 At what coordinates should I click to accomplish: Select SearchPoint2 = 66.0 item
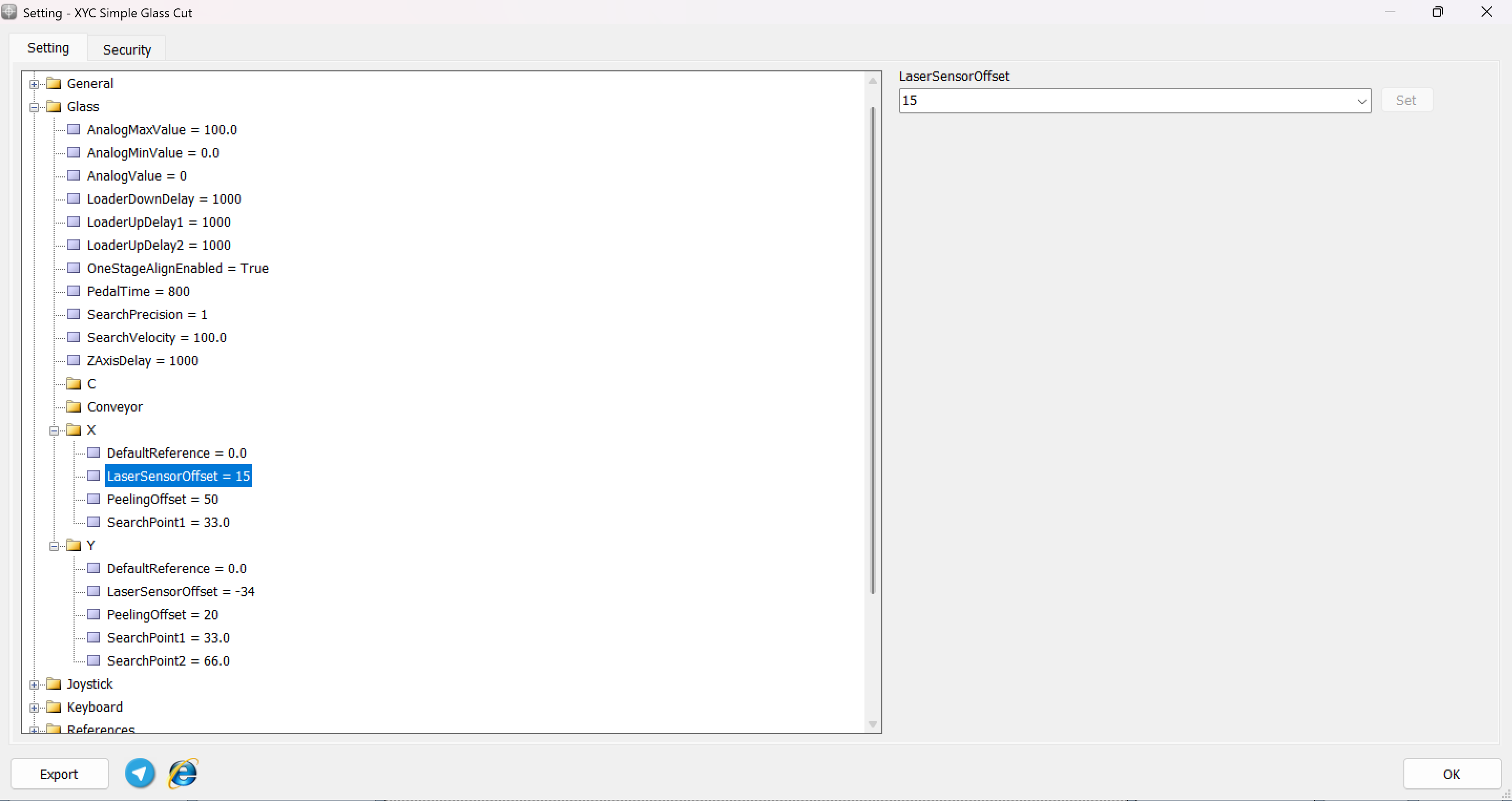[x=168, y=661]
